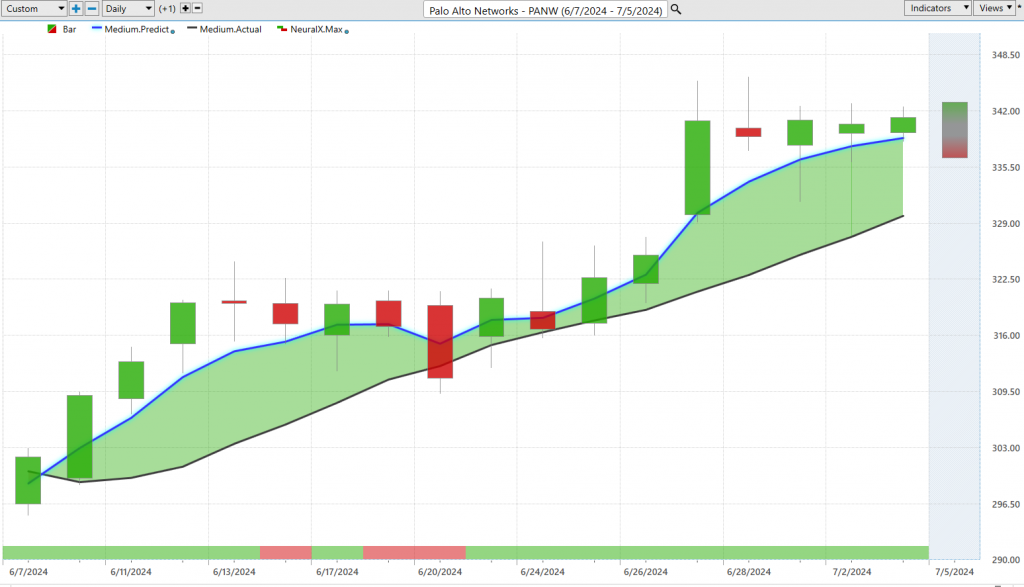The height and width of the screenshot is (587, 1024).
Task: Click the blue Medium.Predict line icon
Action: pyautogui.click(x=97, y=29)
